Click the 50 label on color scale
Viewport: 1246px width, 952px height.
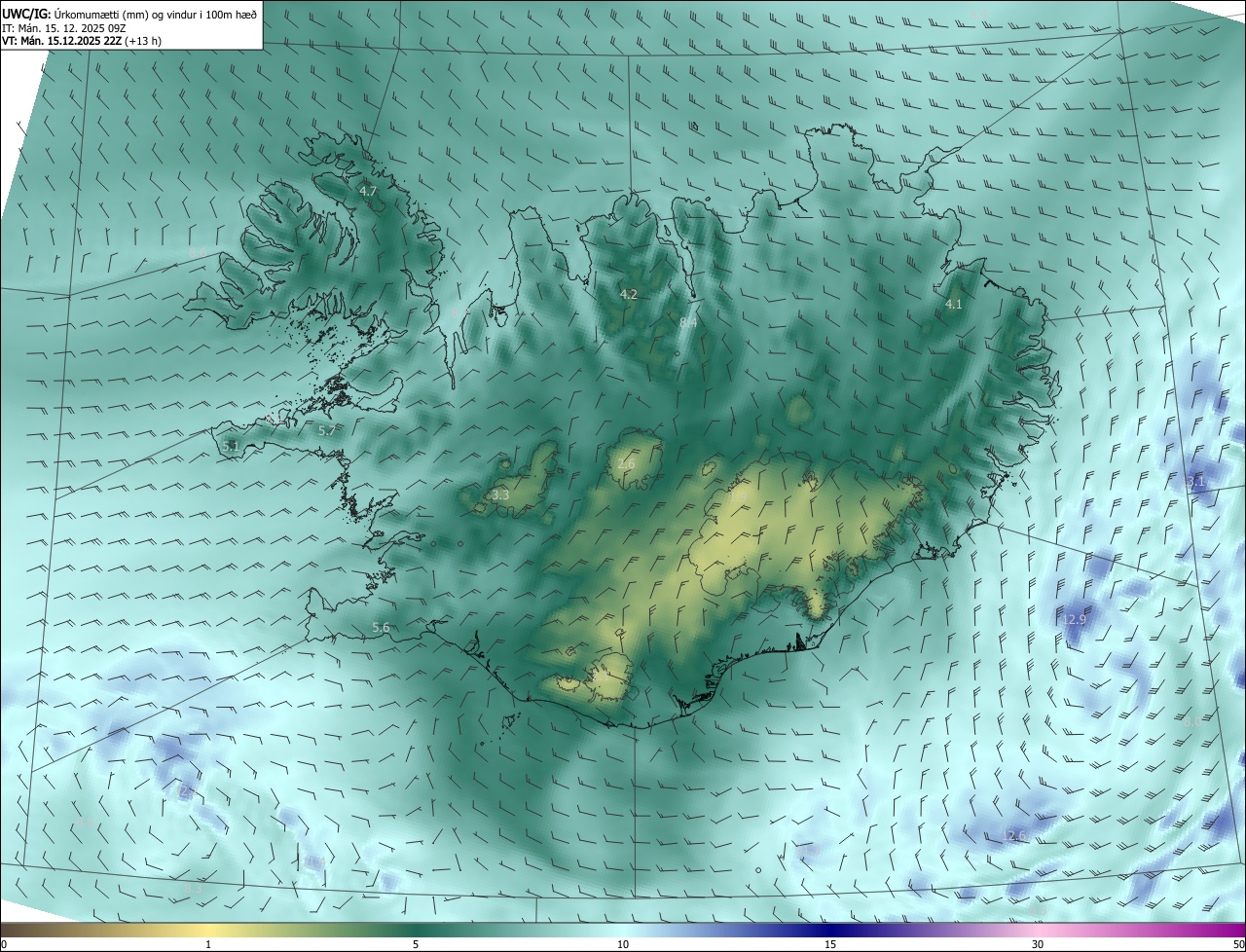coord(1238,944)
